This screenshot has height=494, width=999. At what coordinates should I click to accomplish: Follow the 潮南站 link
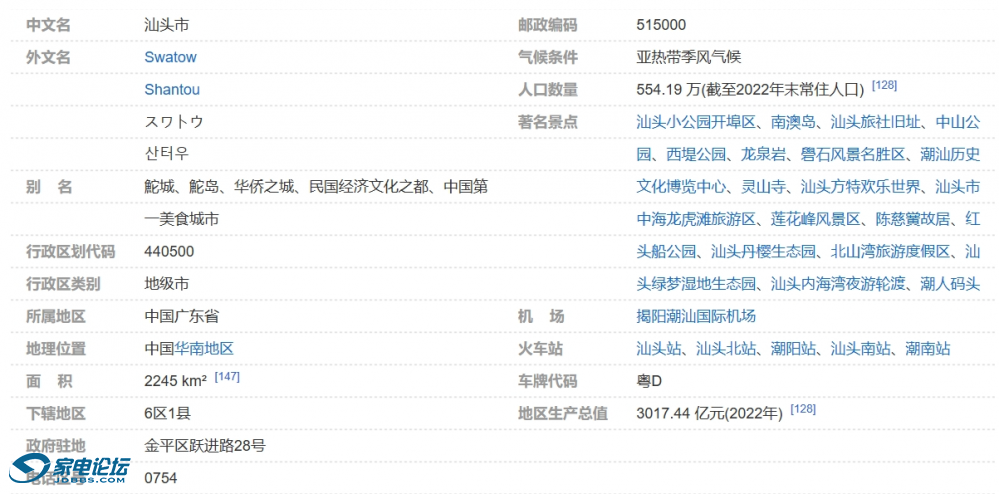[928, 349]
